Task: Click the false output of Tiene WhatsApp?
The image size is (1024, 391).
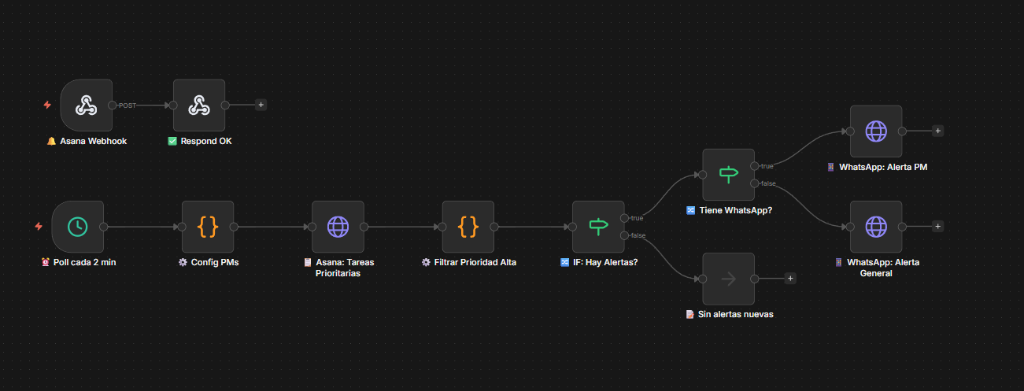Action: (x=755, y=183)
